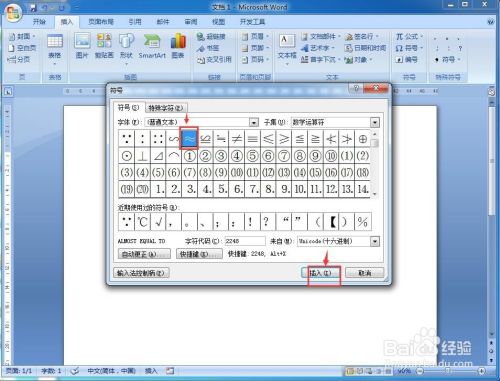
Task: Open the 特殊字符 tab in Symbol dialog
Action: tap(166, 108)
